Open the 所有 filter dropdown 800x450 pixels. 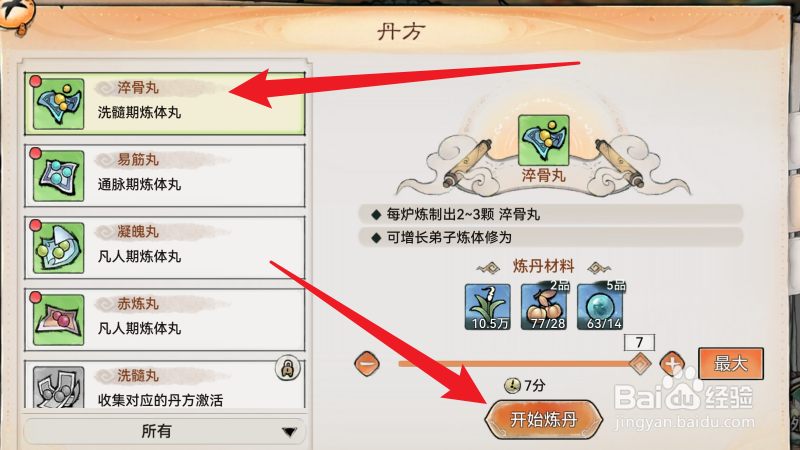coord(165,432)
